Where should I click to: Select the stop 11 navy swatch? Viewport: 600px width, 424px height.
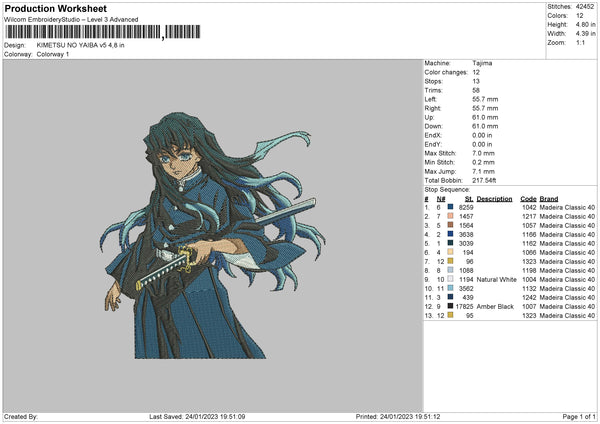tap(450, 297)
